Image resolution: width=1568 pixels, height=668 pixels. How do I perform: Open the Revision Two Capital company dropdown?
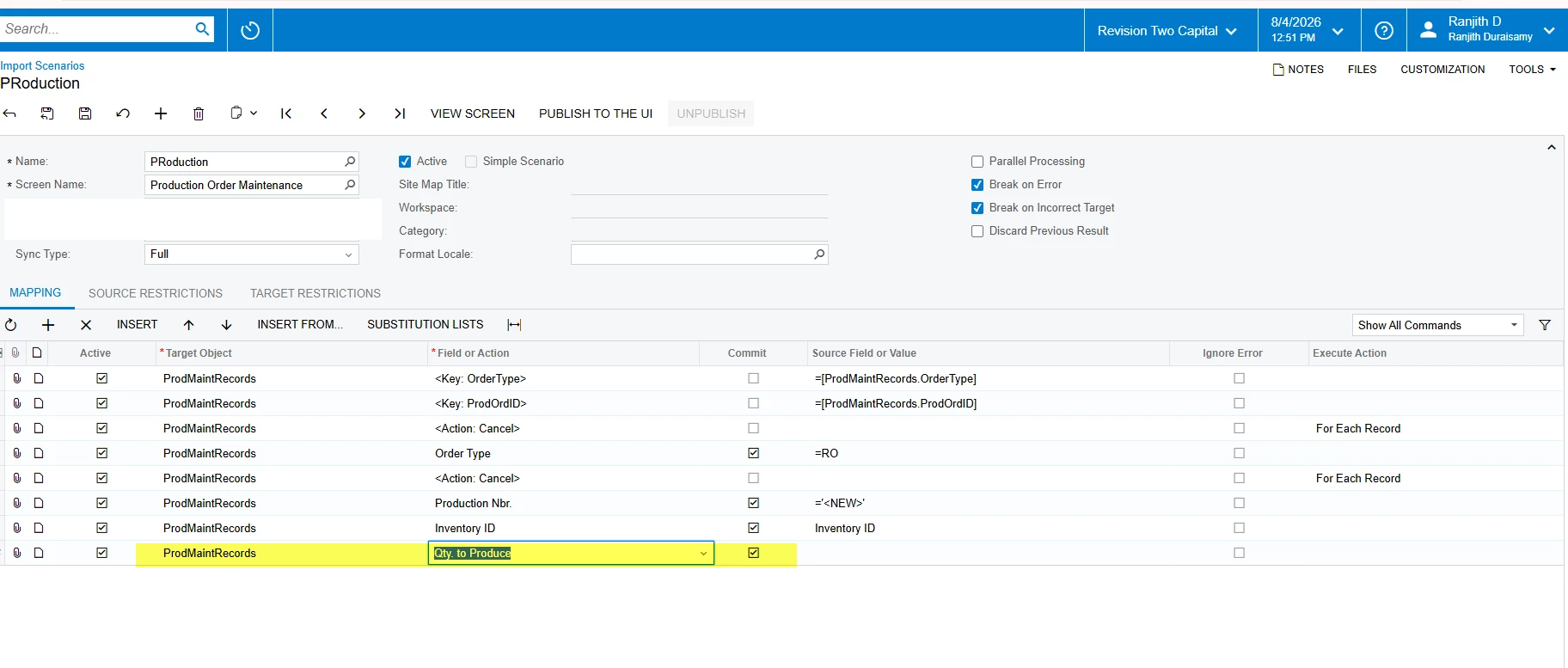click(1167, 31)
